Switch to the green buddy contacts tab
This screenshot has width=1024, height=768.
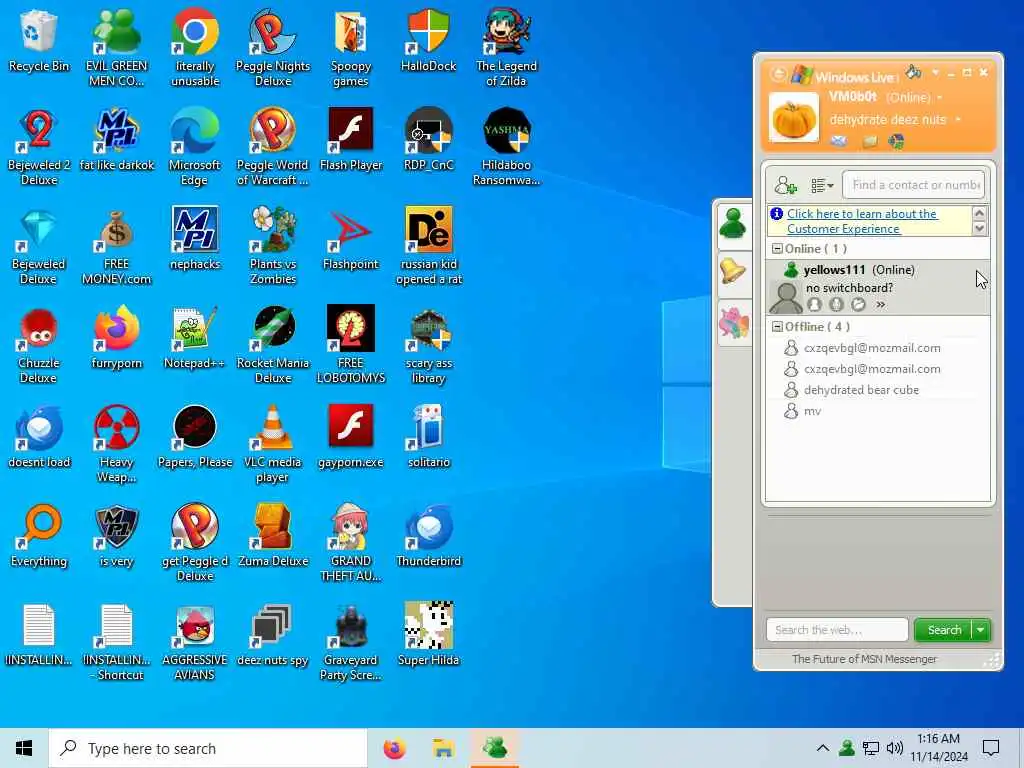click(x=733, y=224)
